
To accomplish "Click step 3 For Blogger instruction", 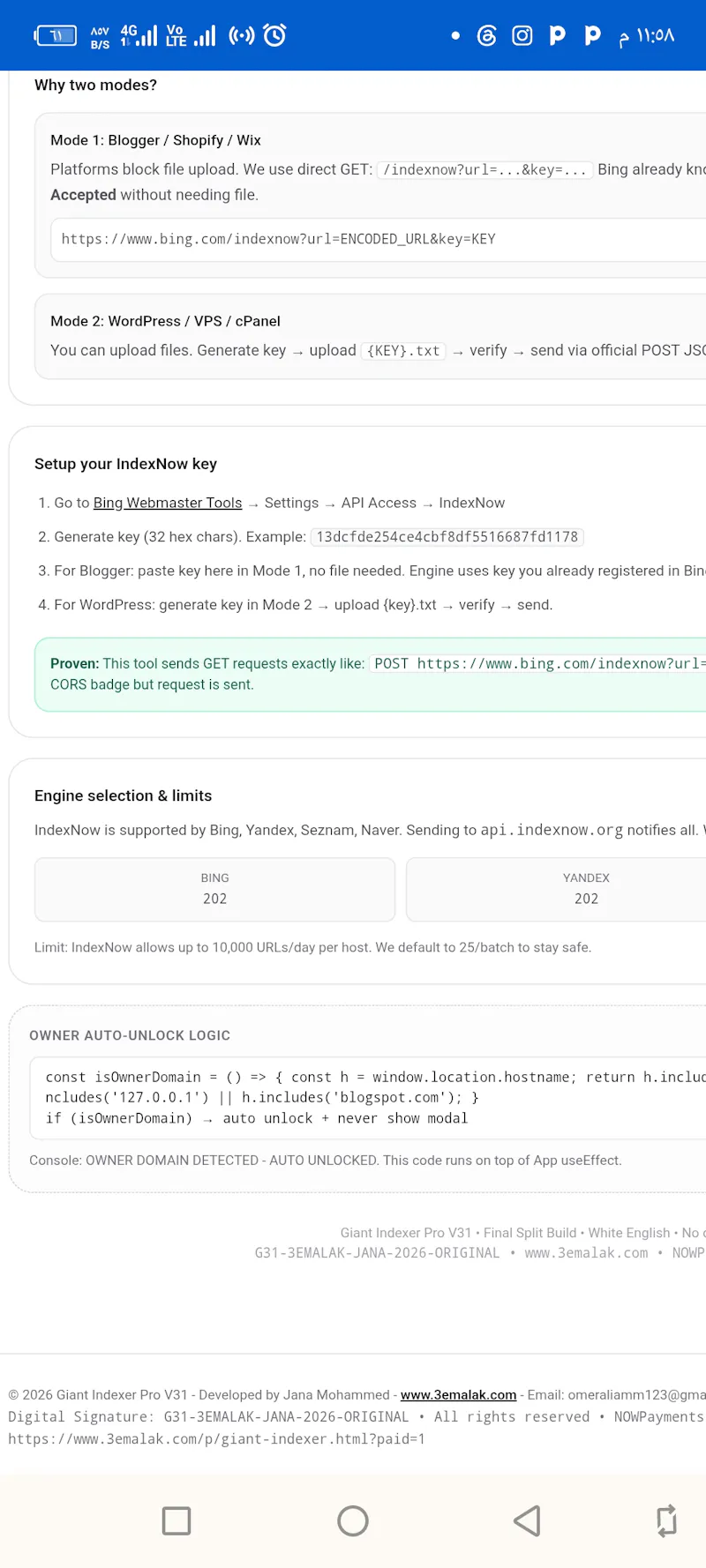I will click(371, 571).
